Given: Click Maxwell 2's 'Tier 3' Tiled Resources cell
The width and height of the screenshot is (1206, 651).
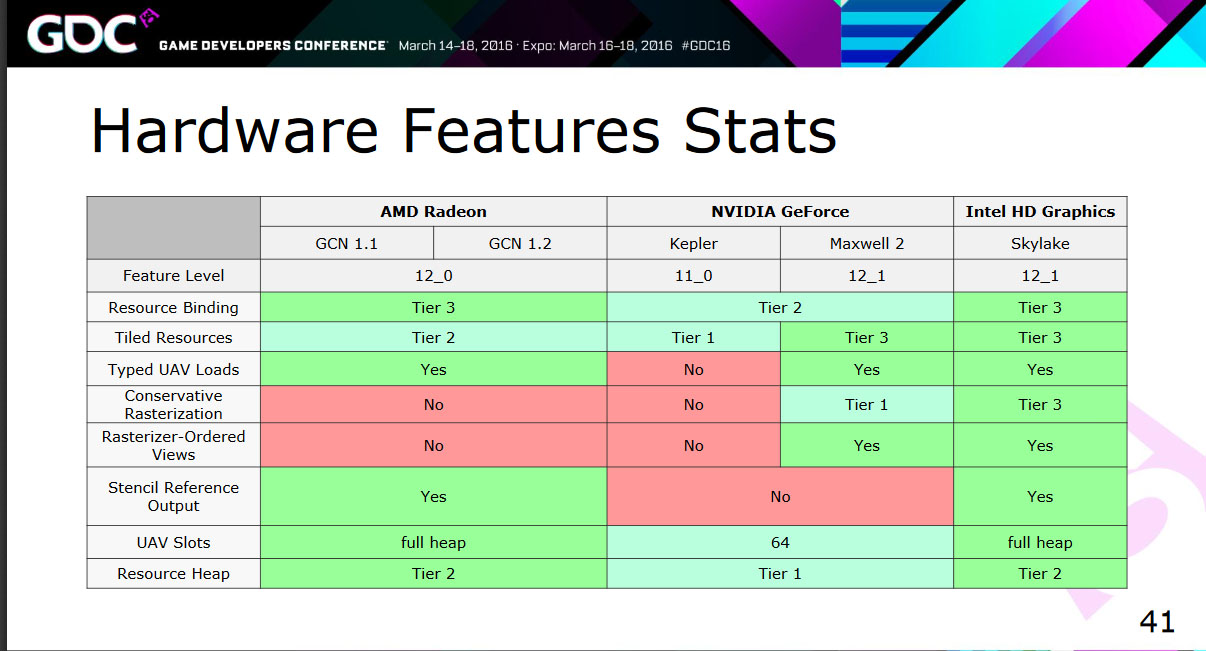Looking at the screenshot, I should pyautogui.click(x=867, y=337).
